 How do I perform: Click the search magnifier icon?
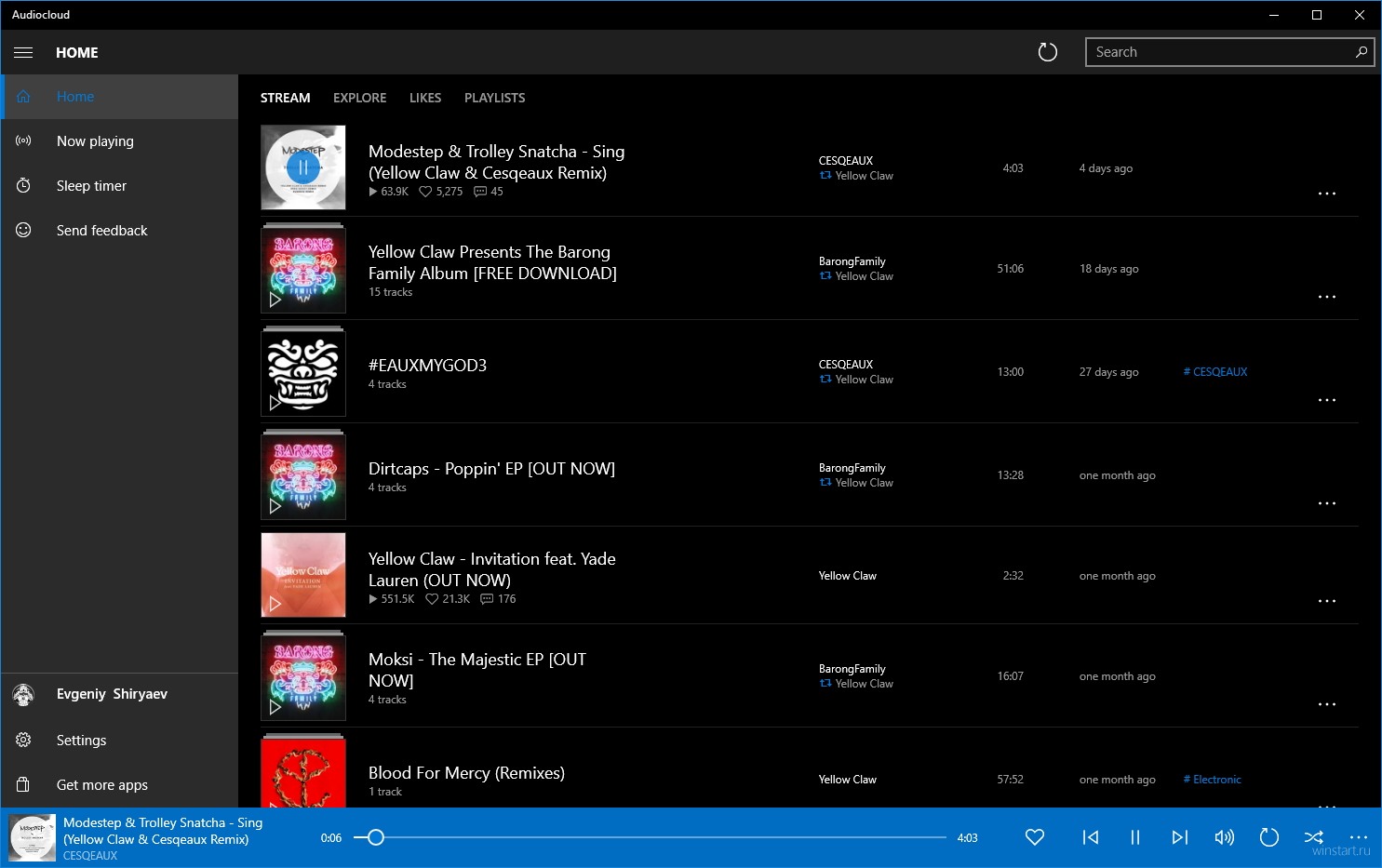pos(1361,52)
